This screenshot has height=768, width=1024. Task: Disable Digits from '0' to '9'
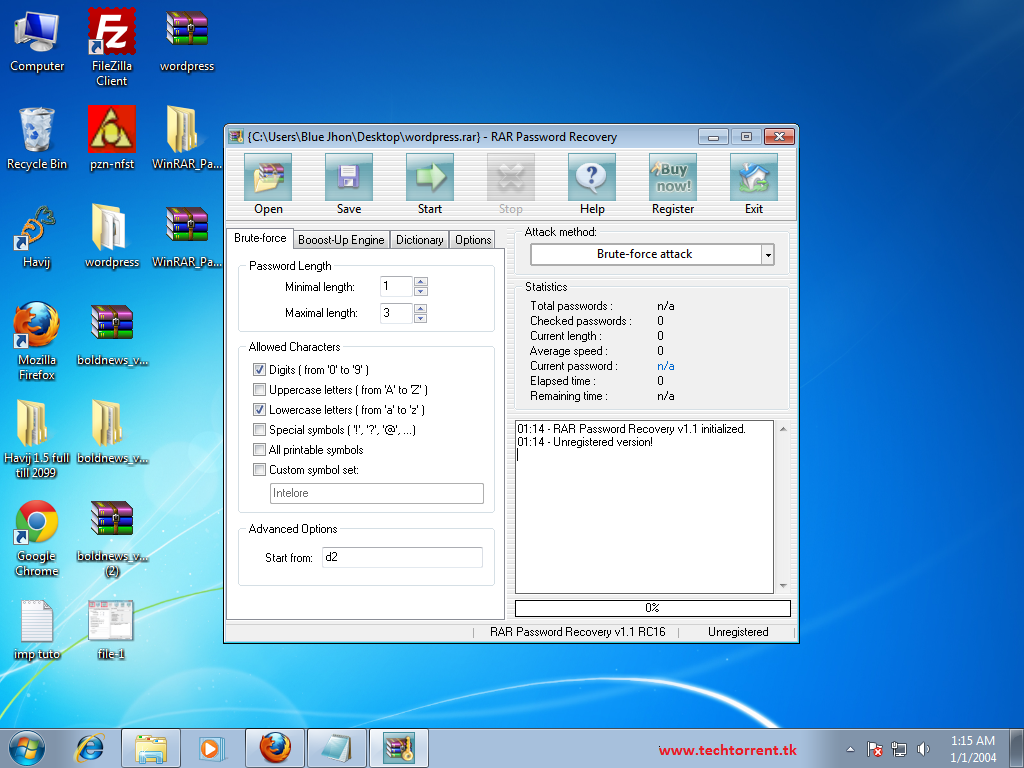pos(259,370)
